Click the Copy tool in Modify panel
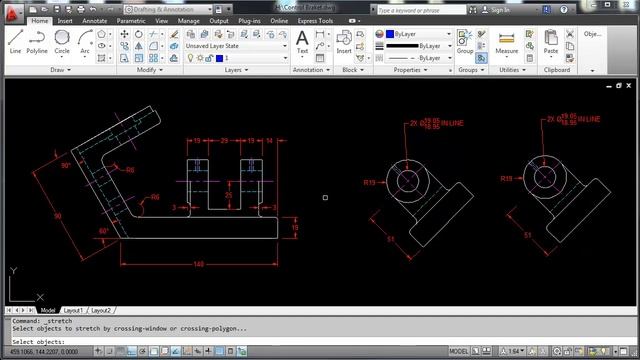Viewport: 640px width, 360px height. tap(124, 46)
